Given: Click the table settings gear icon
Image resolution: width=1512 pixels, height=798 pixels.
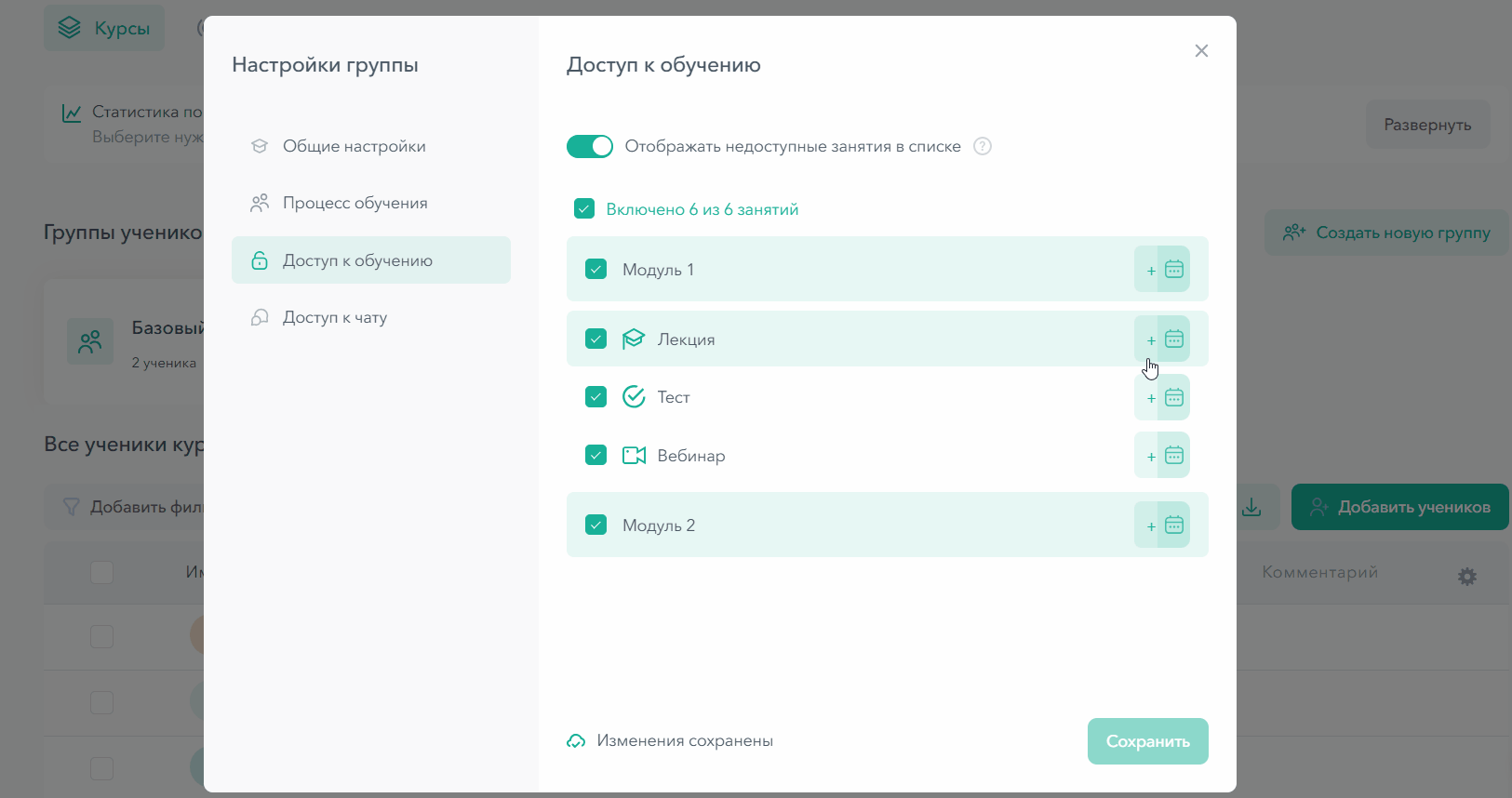Looking at the screenshot, I should click(x=1467, y=577).
